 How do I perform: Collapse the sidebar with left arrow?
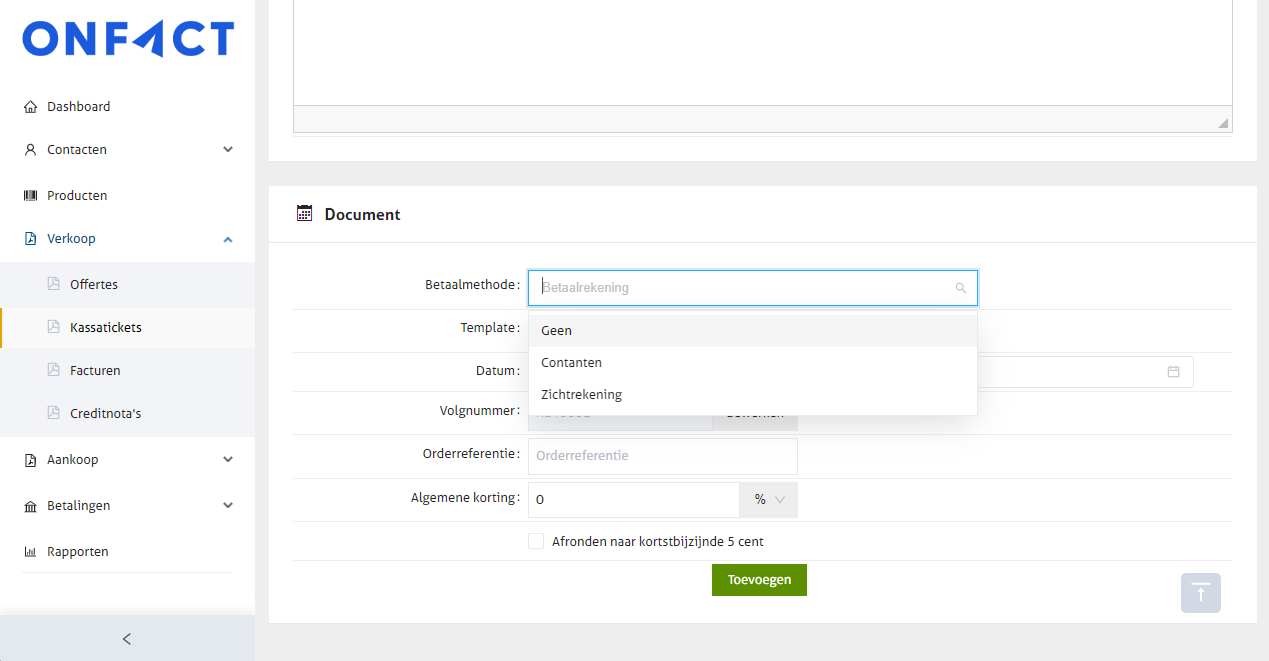pyautogui.click(x=127, y=639)
